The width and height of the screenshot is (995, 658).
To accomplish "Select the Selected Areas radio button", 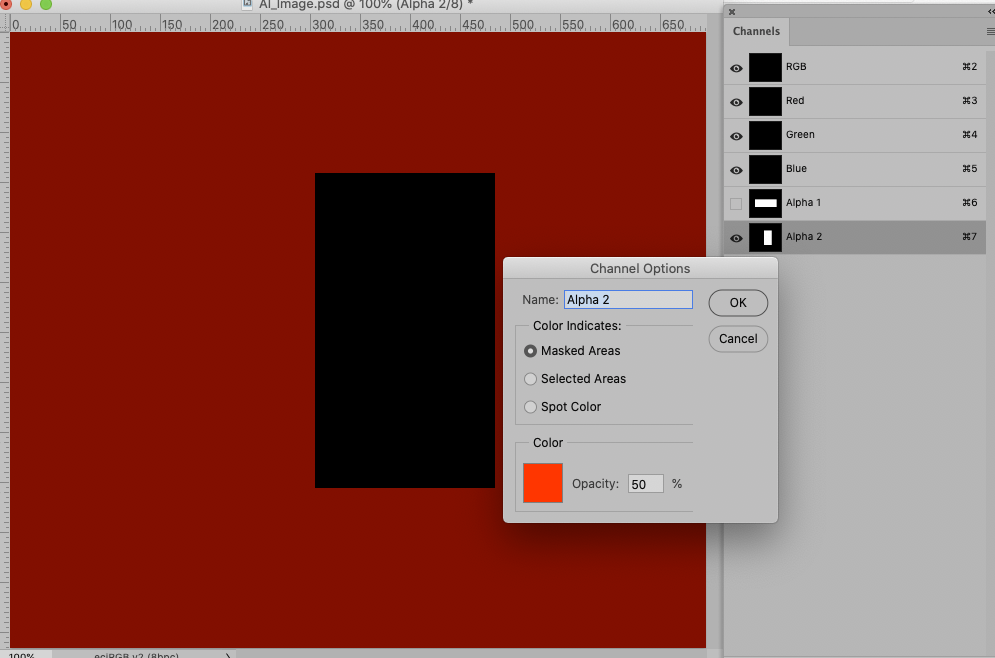I will [x=530, y=379].
